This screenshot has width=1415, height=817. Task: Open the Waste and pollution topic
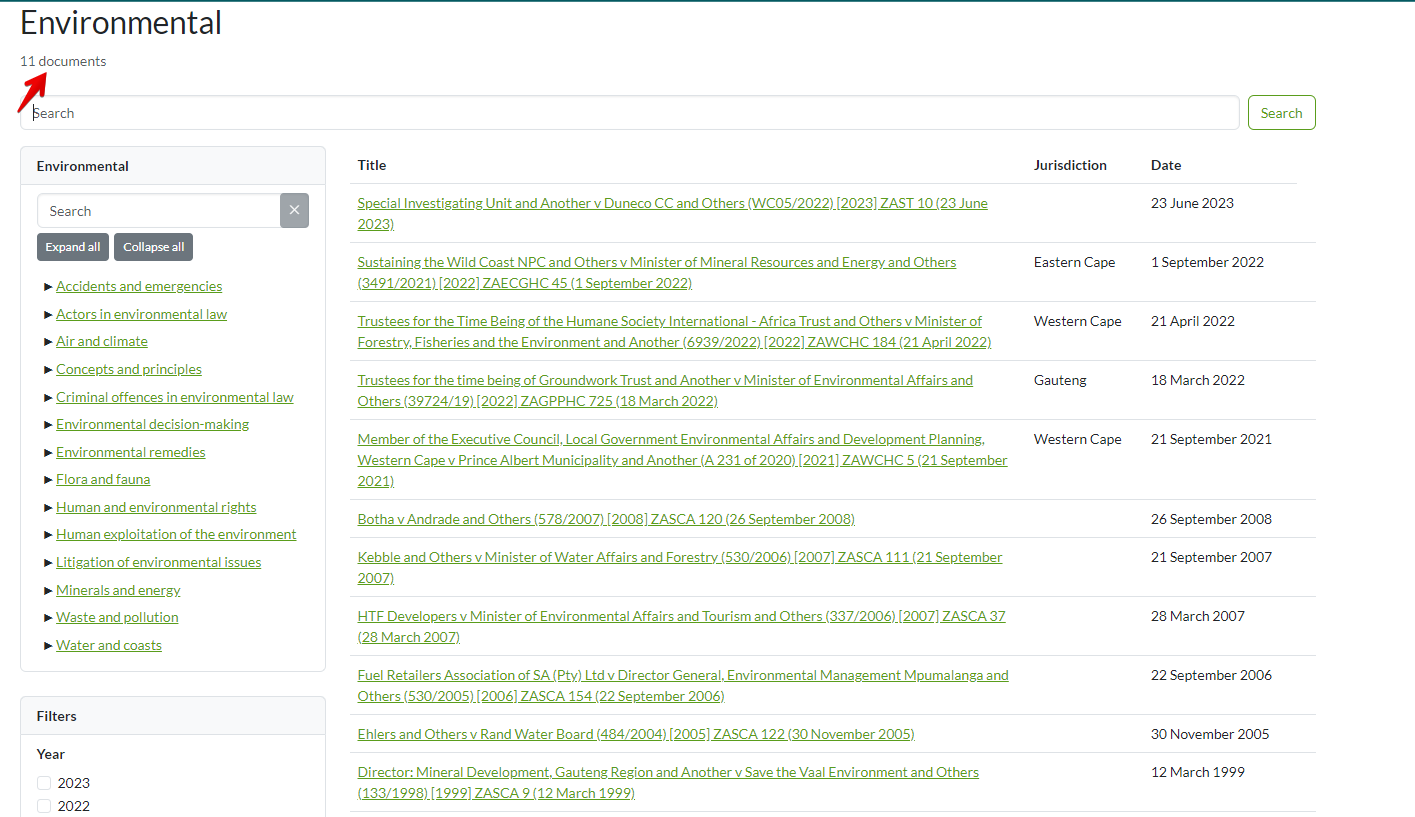coord(117,617)
